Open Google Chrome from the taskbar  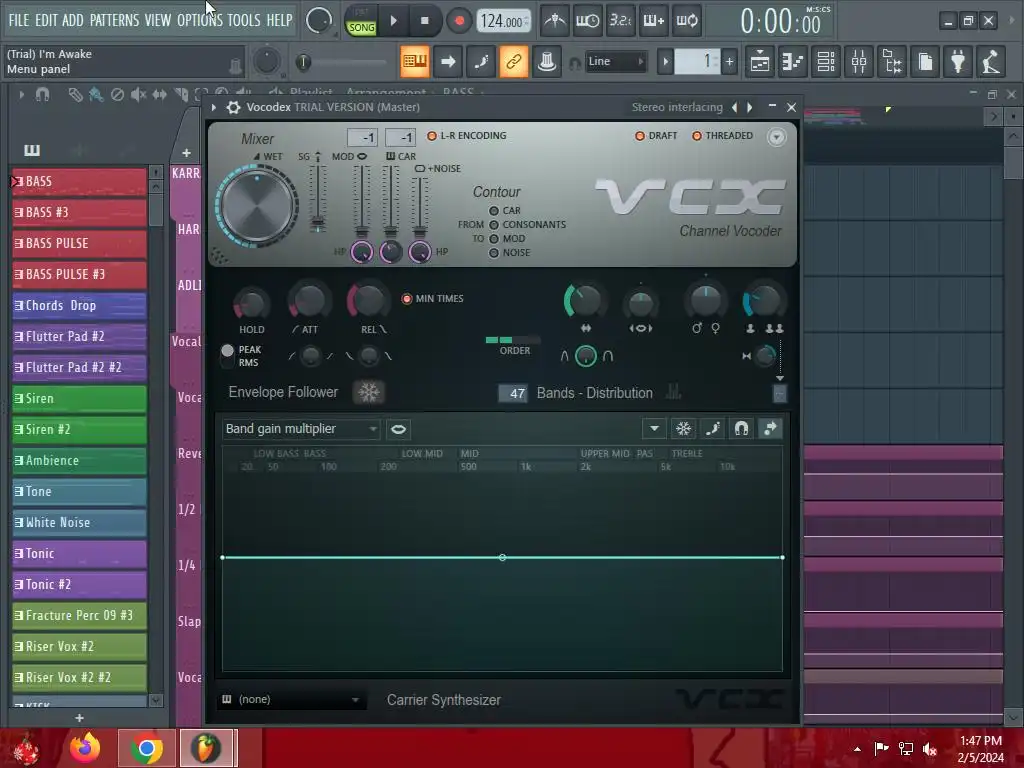[146, 748]
